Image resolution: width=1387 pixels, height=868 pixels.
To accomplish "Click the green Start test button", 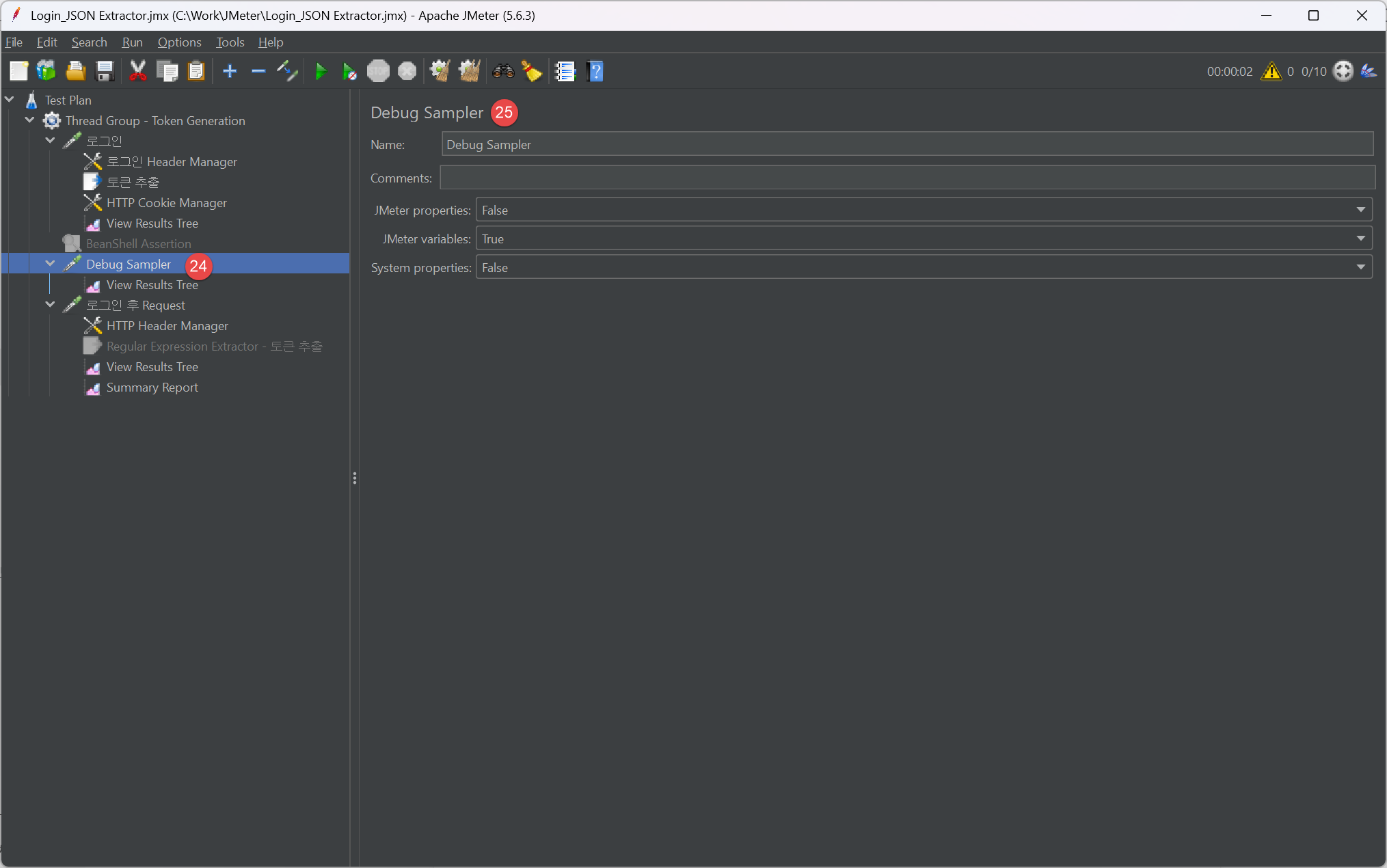I will pos(320,71).
